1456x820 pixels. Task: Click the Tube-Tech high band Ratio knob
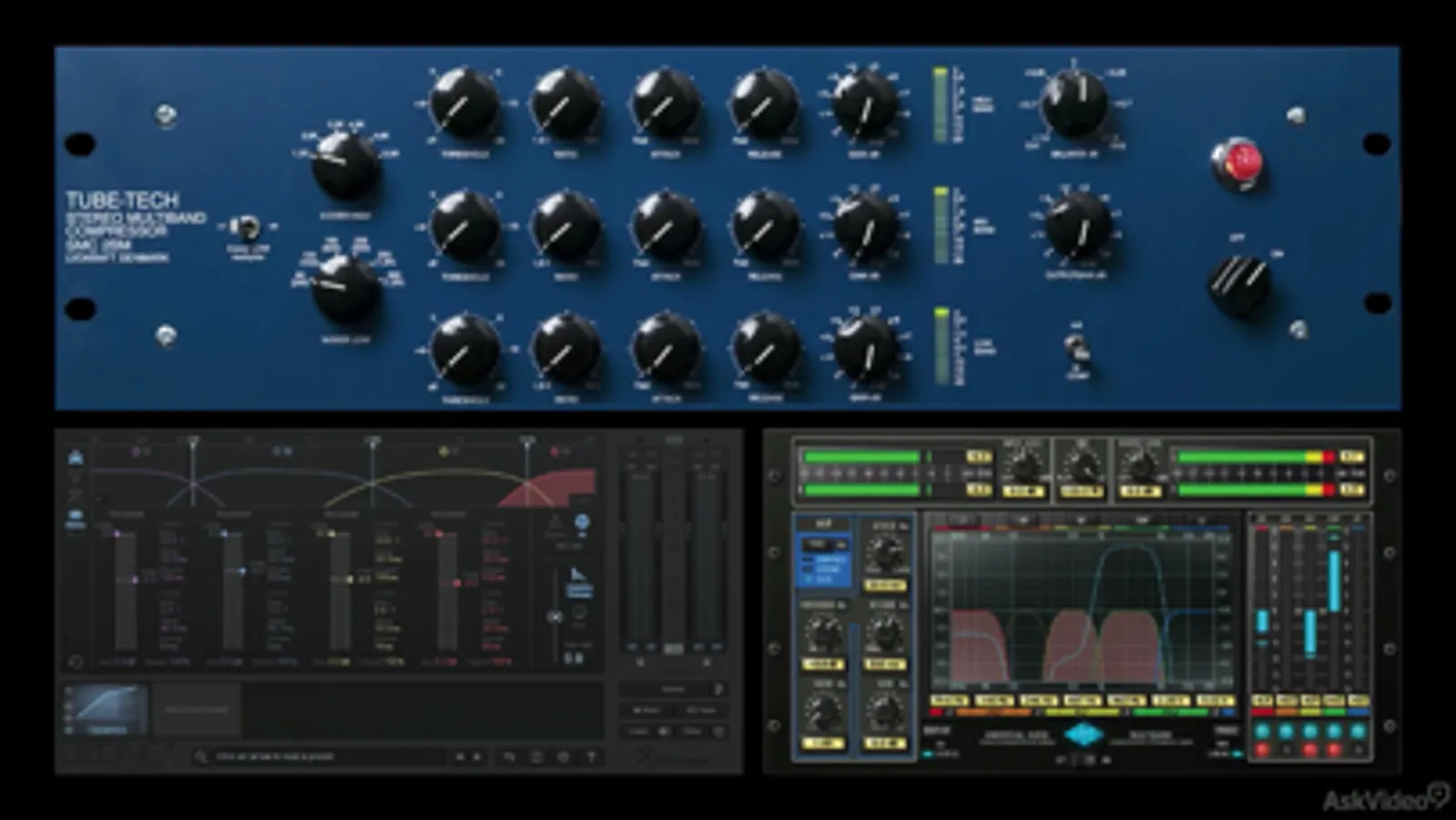tap(565, 104)
